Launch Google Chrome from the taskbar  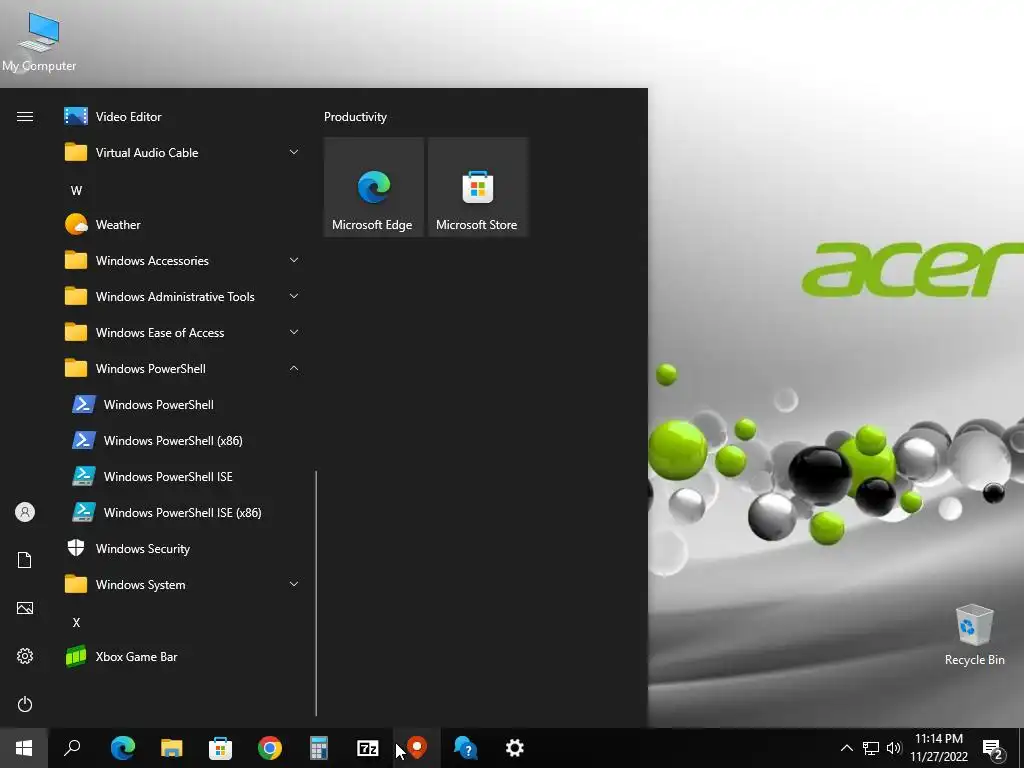(x=270, y=748)
